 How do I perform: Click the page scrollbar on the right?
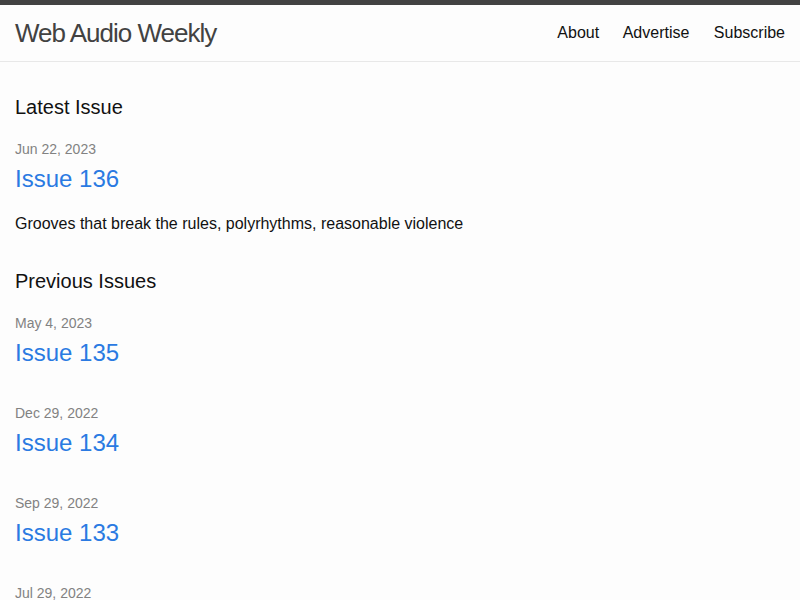[793, 300]
